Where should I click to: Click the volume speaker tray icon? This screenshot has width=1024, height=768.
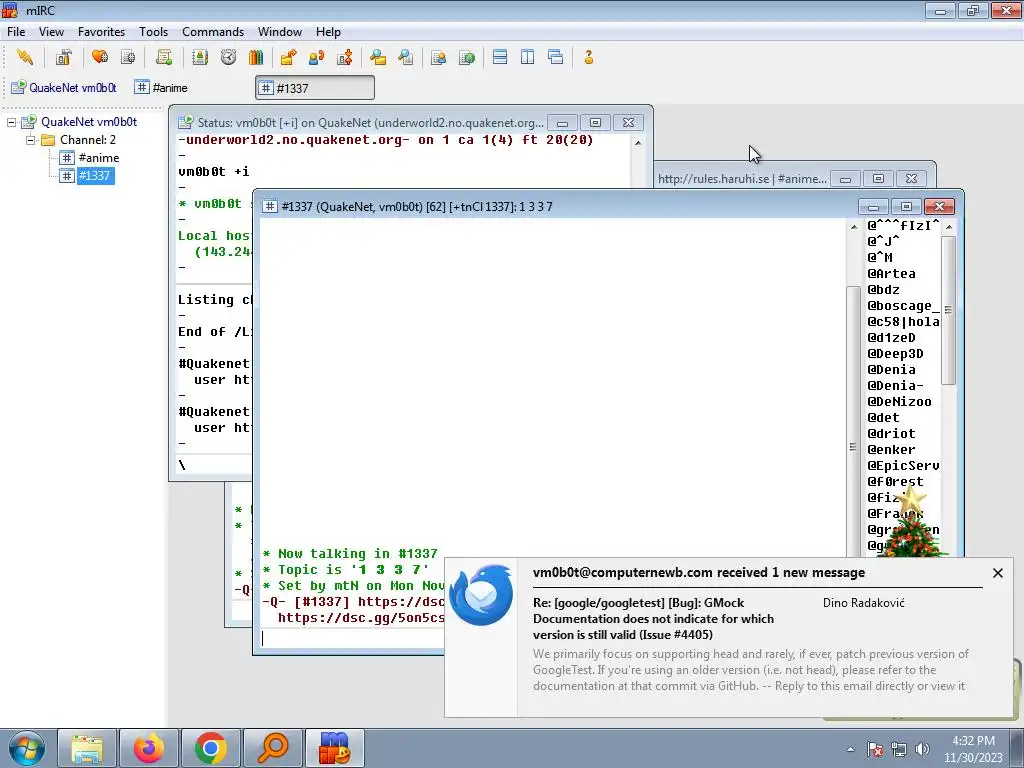point(922,749)
